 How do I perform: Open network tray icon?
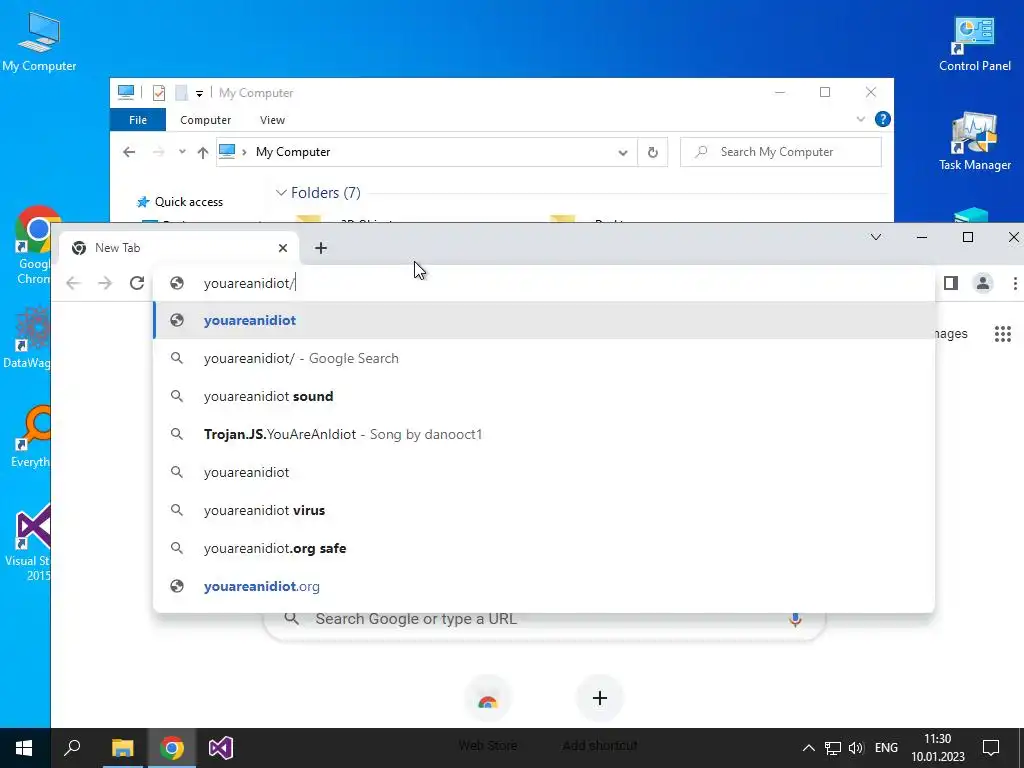(833, 748)
